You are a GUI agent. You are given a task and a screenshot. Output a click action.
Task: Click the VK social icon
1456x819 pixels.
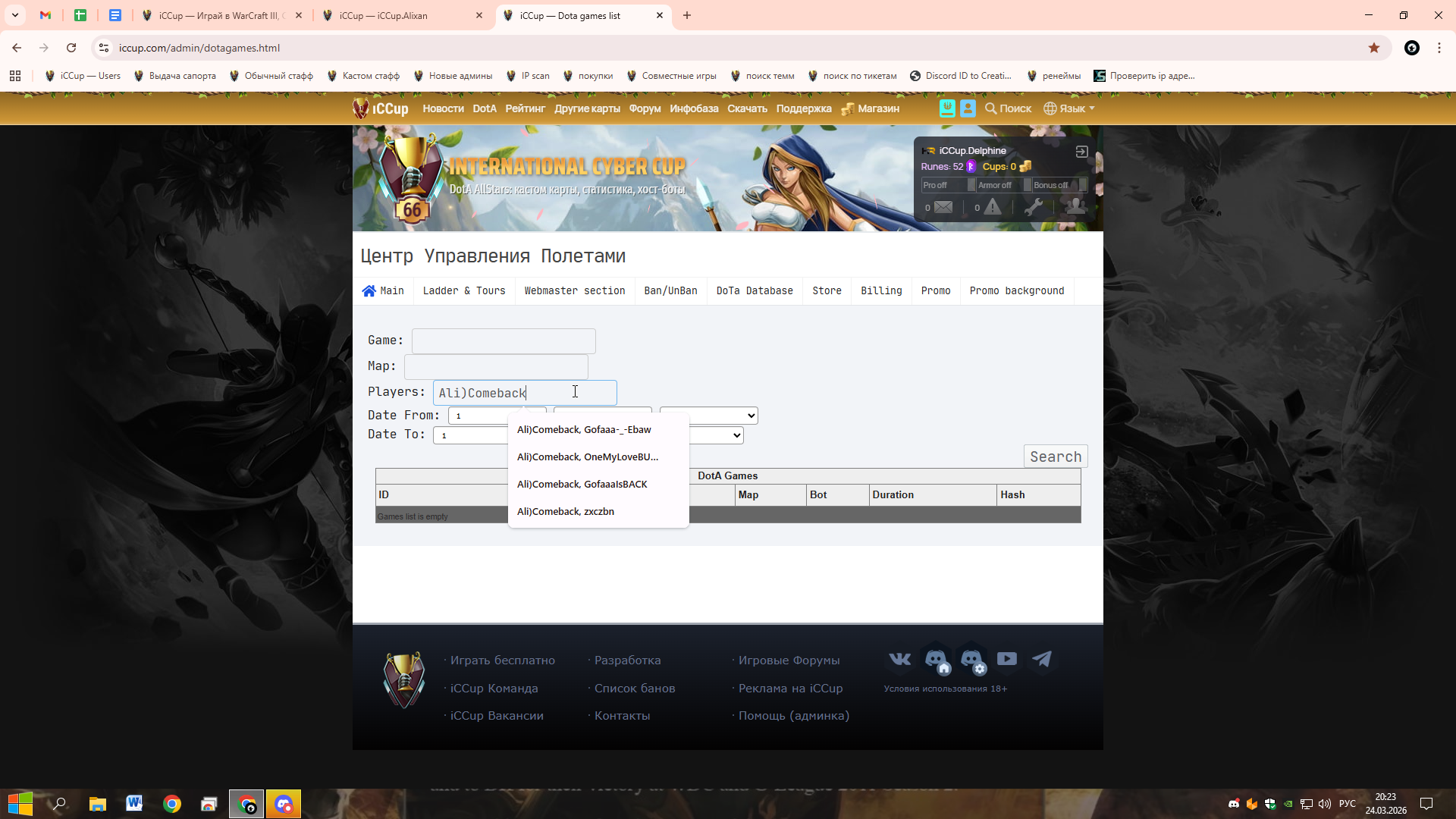900,659
